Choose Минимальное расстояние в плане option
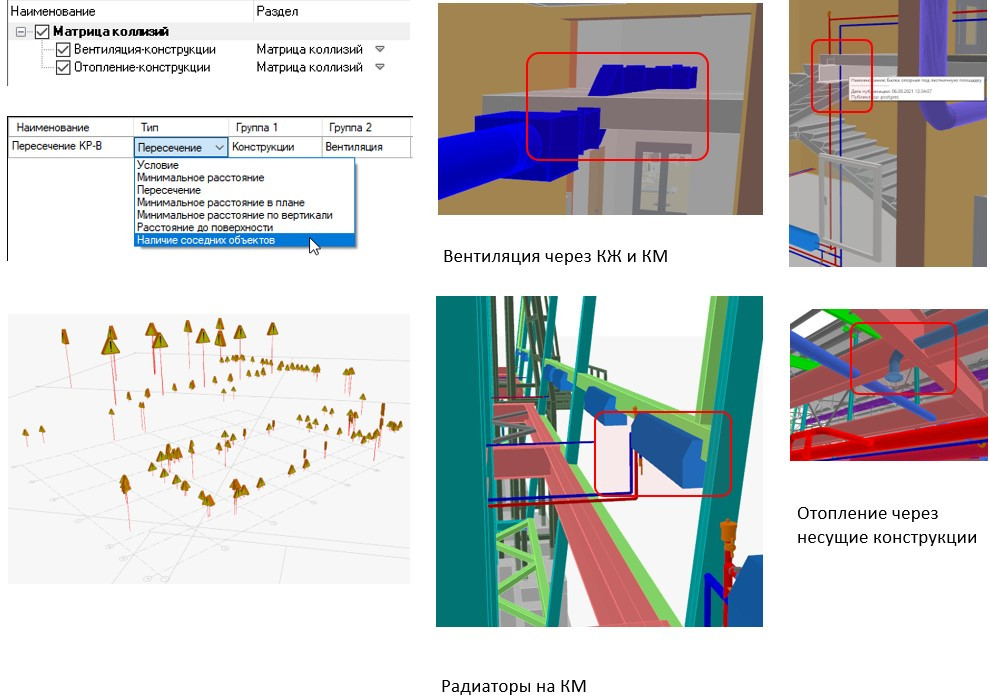 [x=220, y=203]
